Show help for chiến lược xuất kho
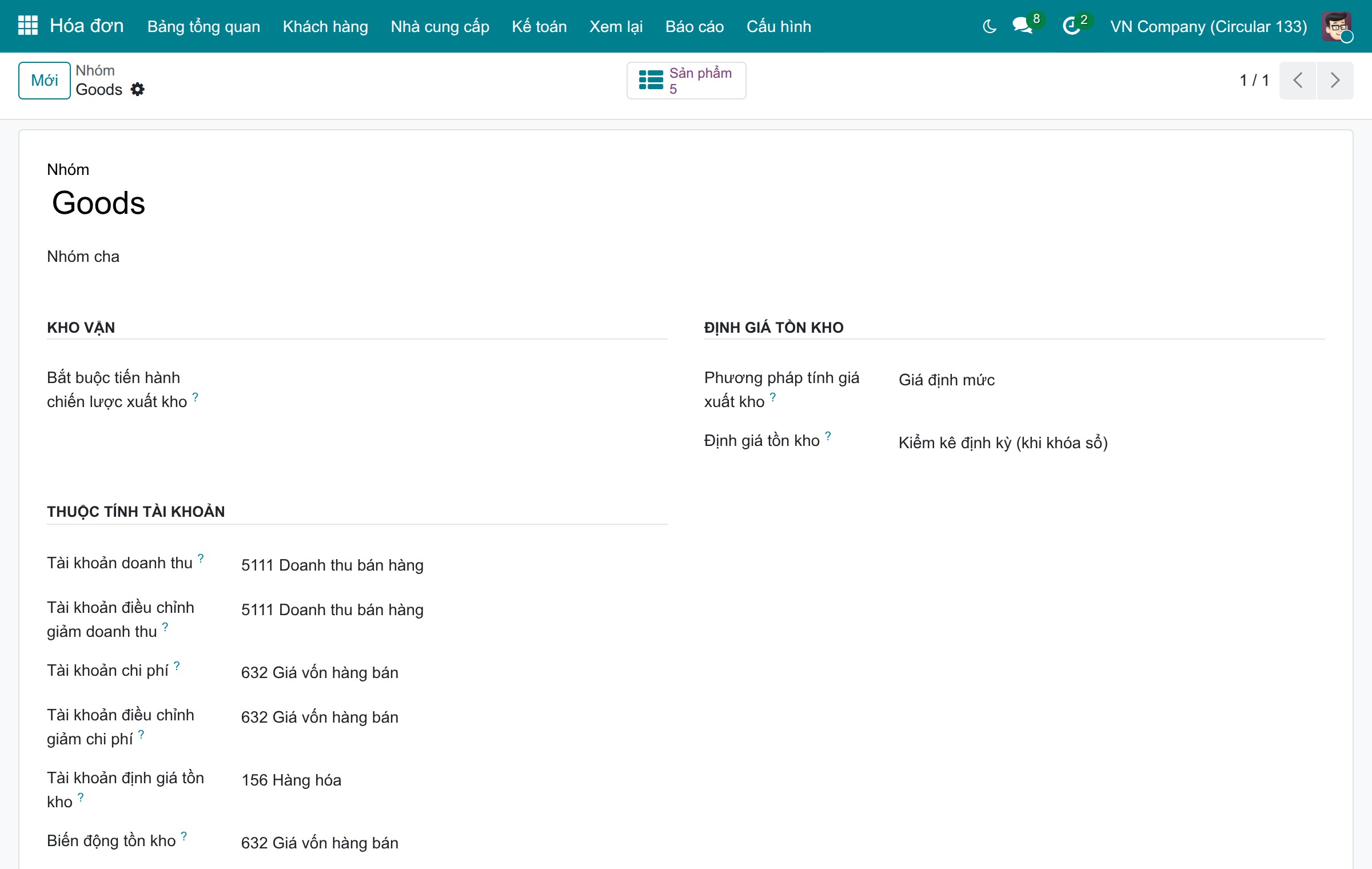 tap(195, 397)
